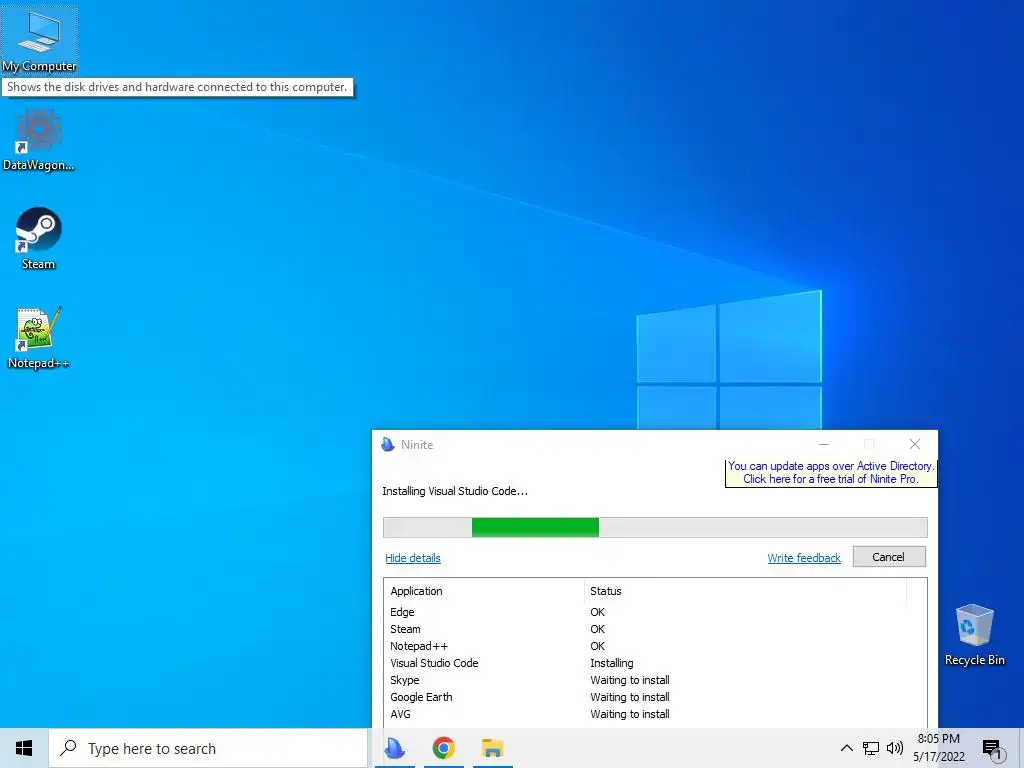
Task: Open the volume control tray icon
Action: [895, 748]
